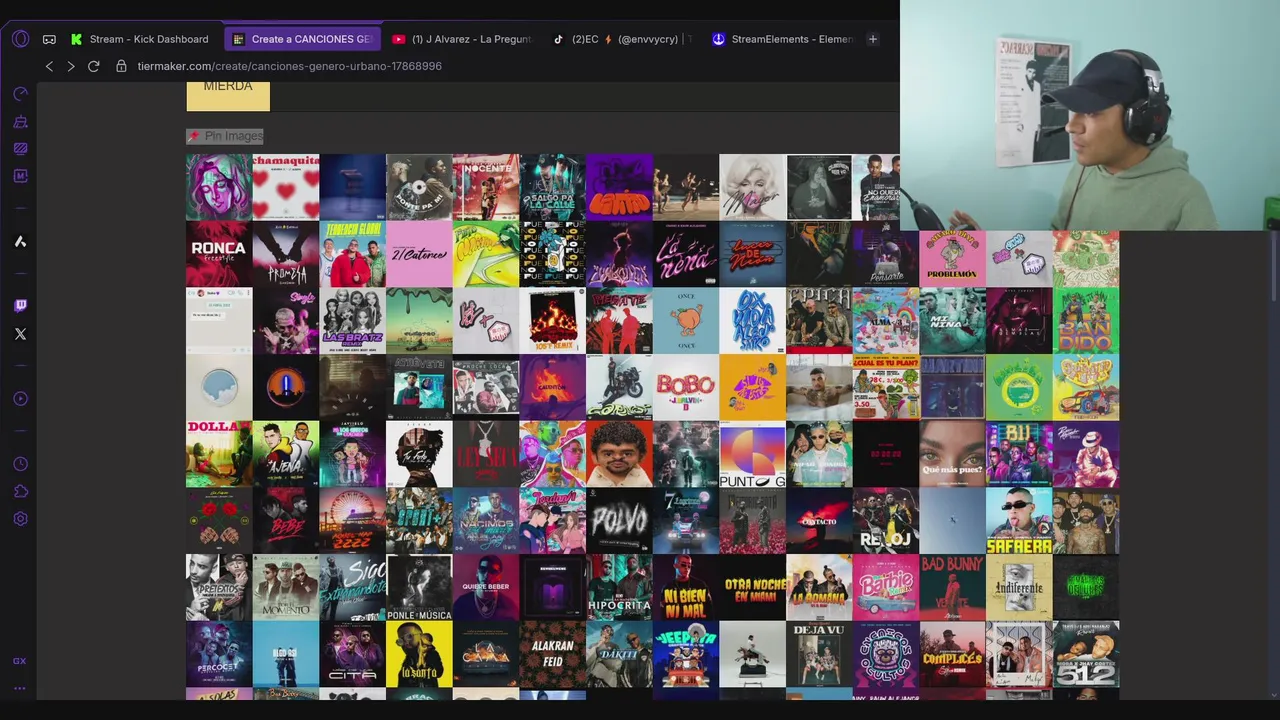Image resolution: width=1280 pixels, height=720 pixels.
Task: Click the GX label icon in sidebar
Action: [20, 661]
